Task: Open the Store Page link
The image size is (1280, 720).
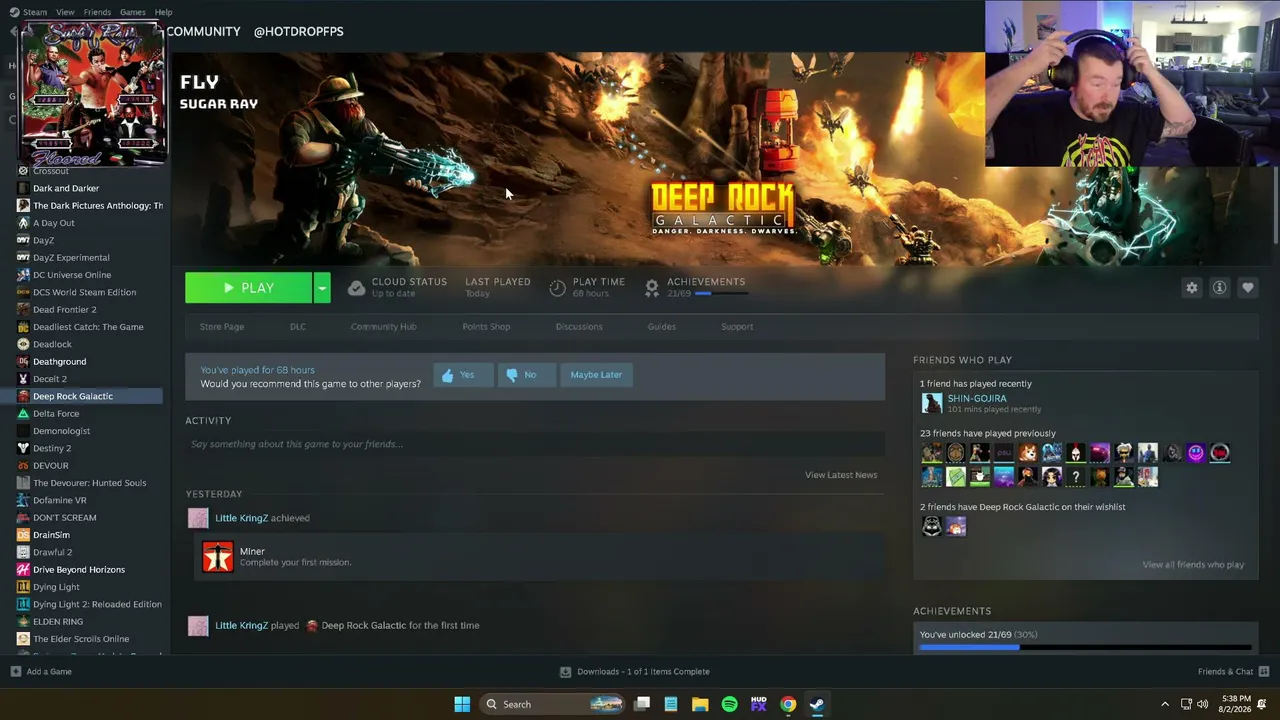Action: [222, 327]
